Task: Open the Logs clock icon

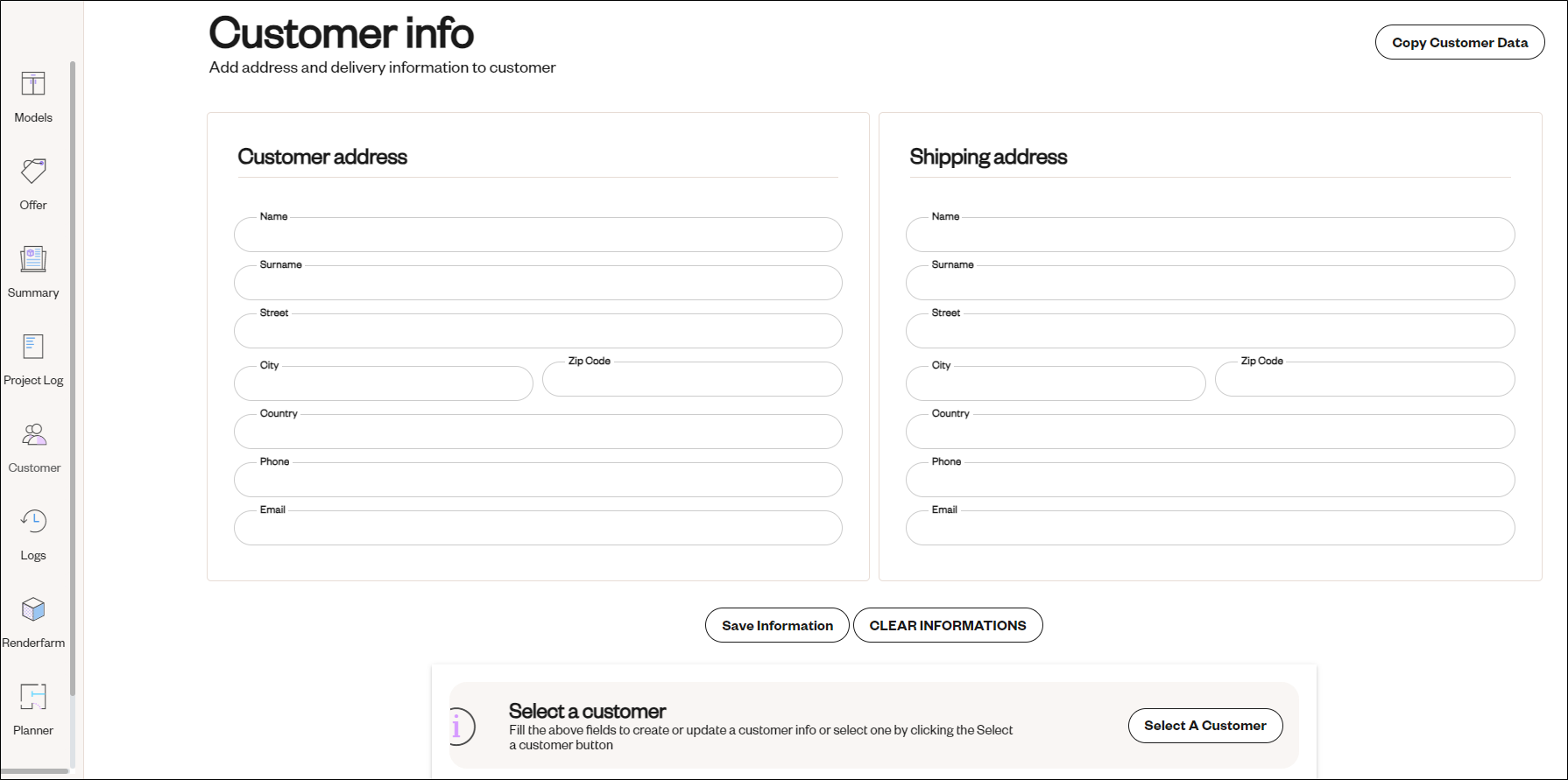Action: pyautogui.click(x=33, y=522)
